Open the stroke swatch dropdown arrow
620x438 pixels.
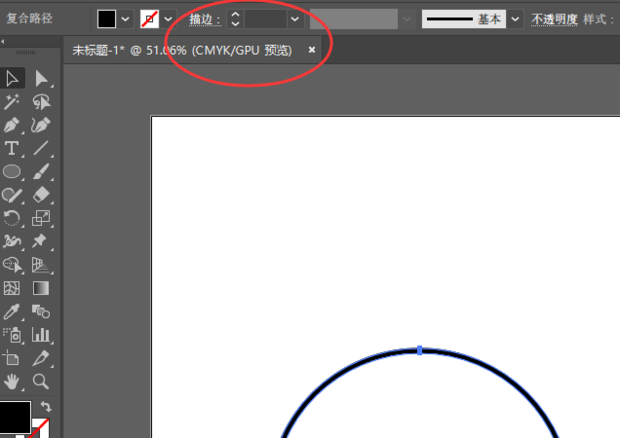click(x=168, y=19)
